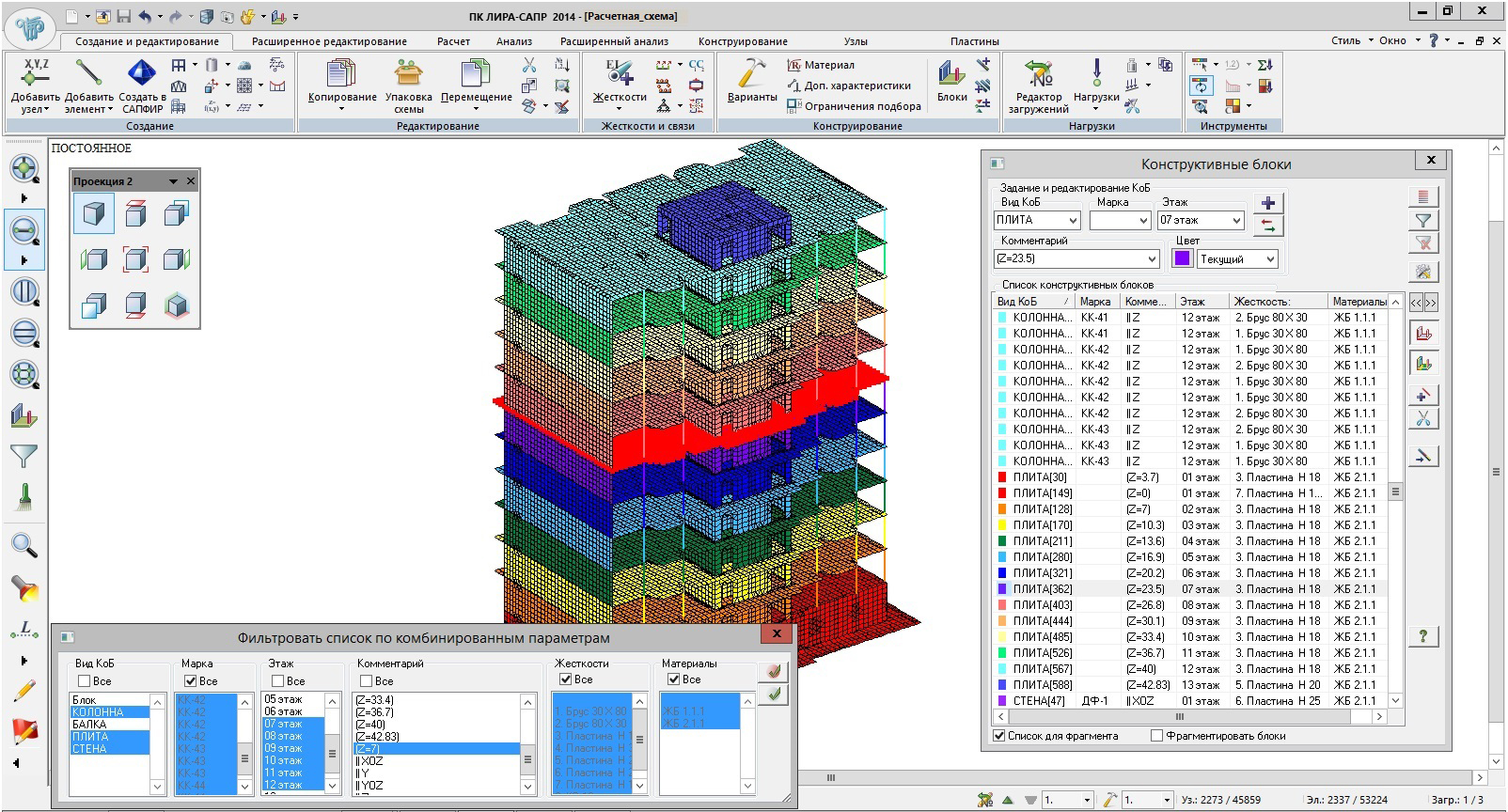This screenshot has height=812, width=1508.
Task: Select the magnifier zoom tool in left sidebar
Action: tap(24, 545)
